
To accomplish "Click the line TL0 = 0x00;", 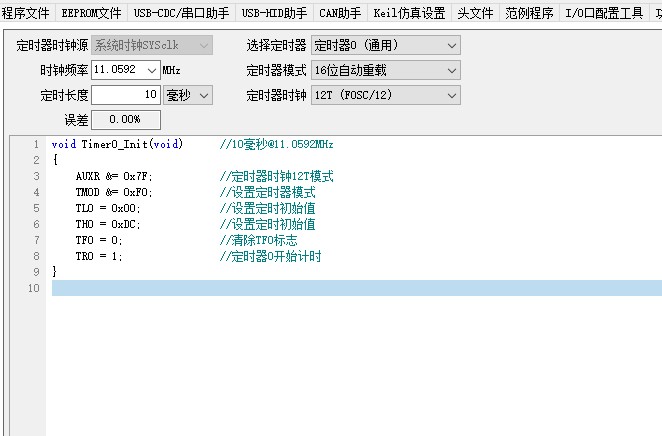I will 108,209.
